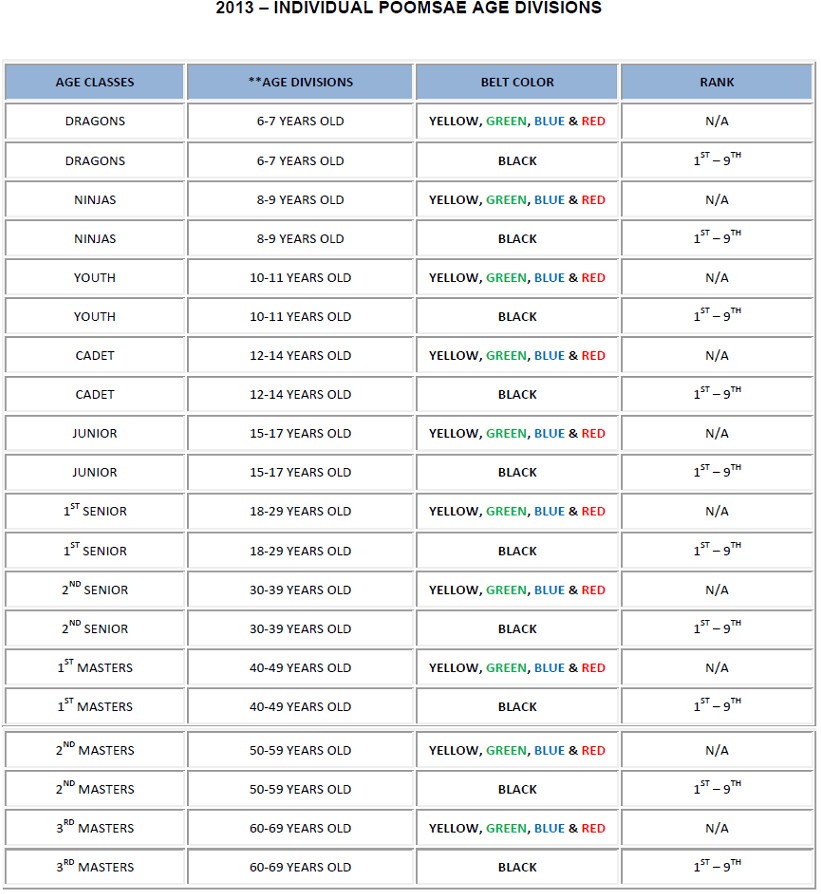Click the first 2ND MASTERS class cell

(95, 750)
